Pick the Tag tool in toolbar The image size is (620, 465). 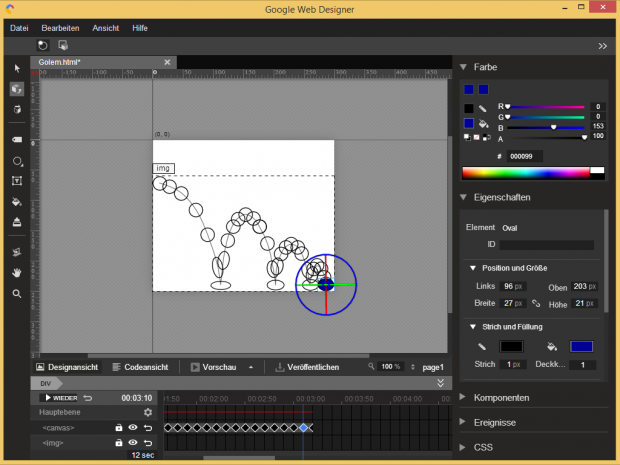(x=16, y=140)
